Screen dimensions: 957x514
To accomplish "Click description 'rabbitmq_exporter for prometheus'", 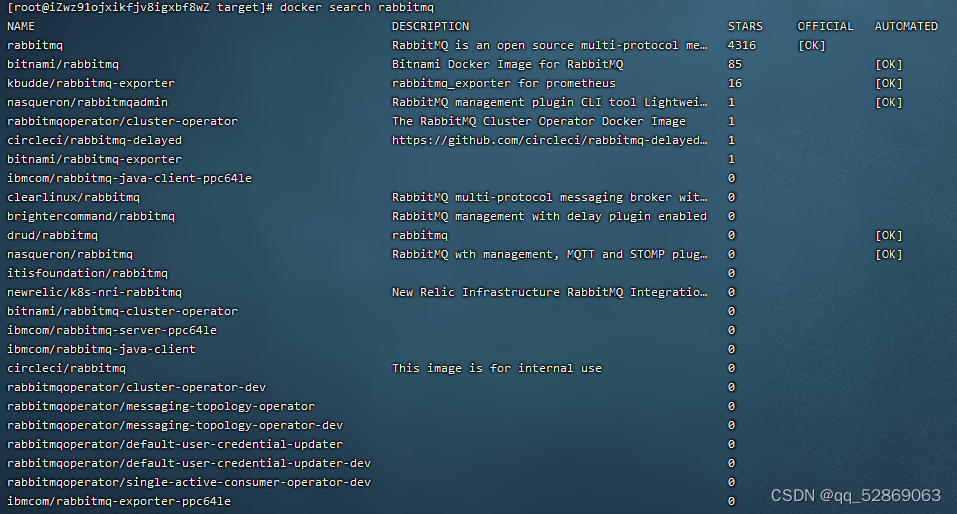I will point(504,83).
